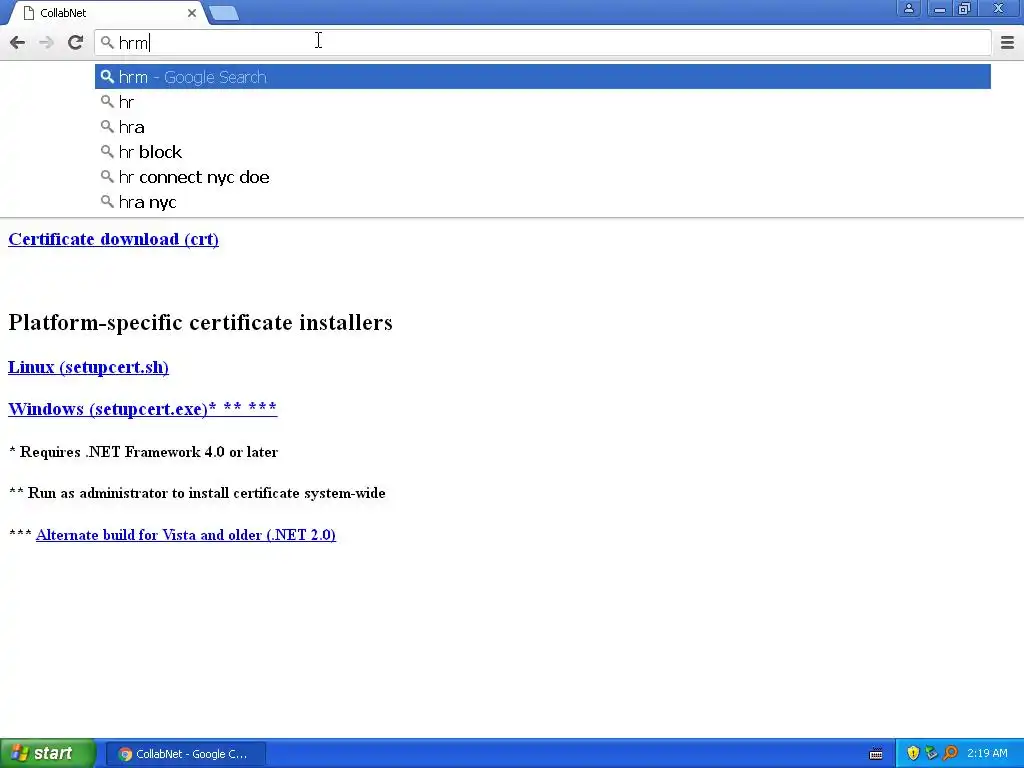
Task: Open the Chrome hamburger menu
Action: pos(1007,42)
